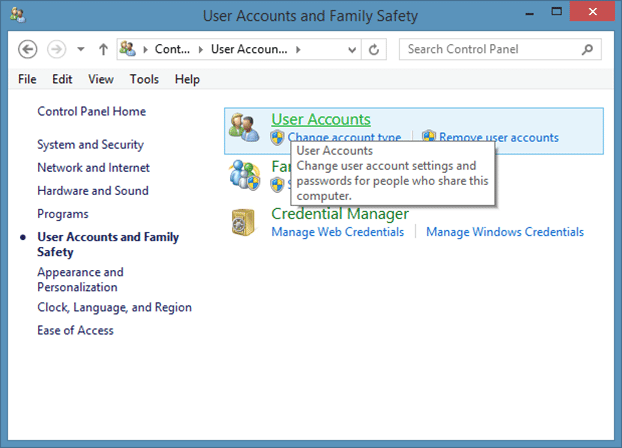622x448 pixels.
Task: Click the User Accounts people icon
Action: (x=244, y=127)
